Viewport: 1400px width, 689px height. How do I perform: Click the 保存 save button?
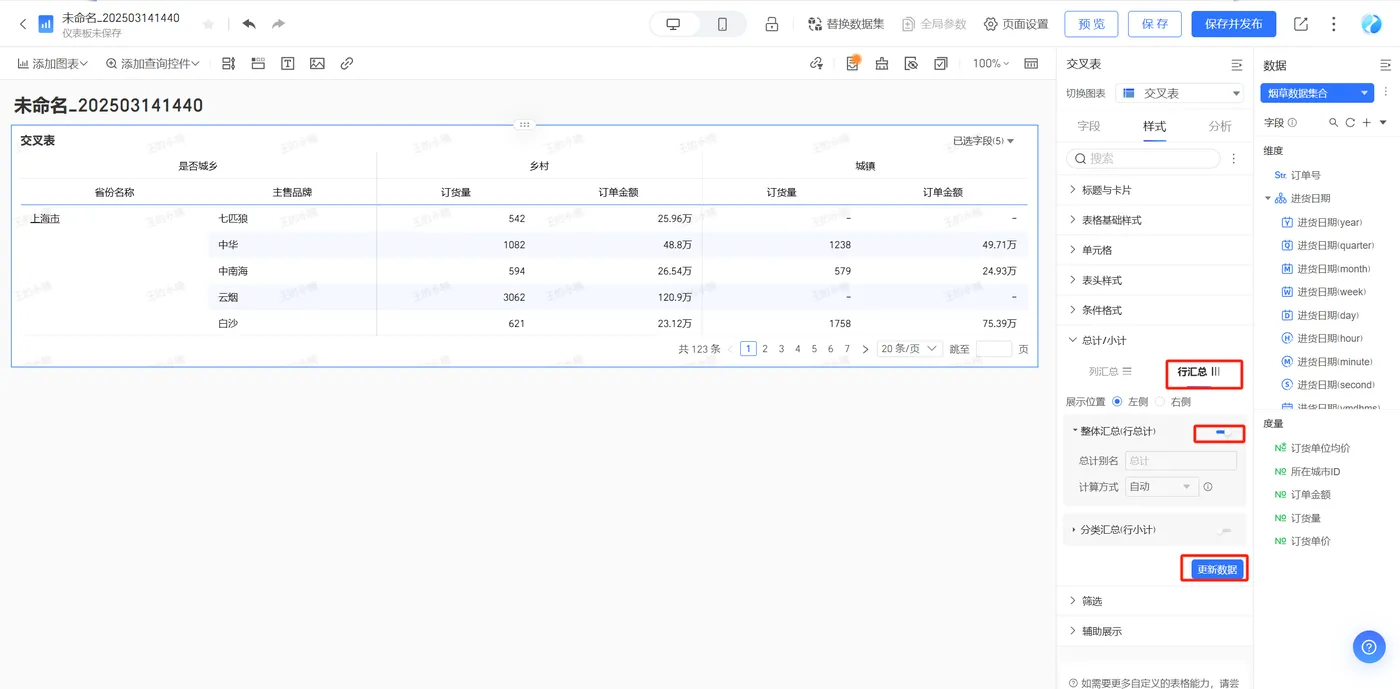pos(1155,24)
